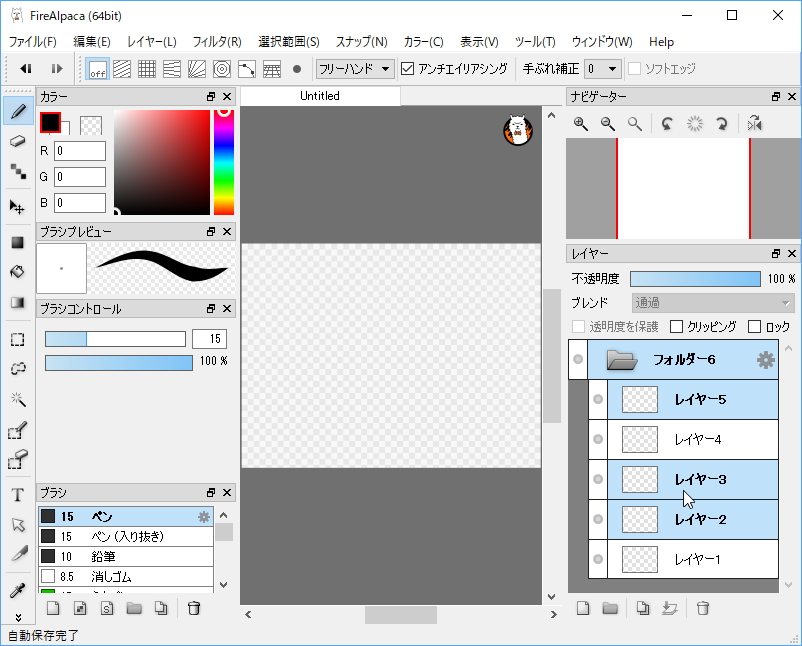The height and width of the screenshot is (646, 802).
Task: Float the ブラシプレビュー panel
Action: [x=211, y=231]
